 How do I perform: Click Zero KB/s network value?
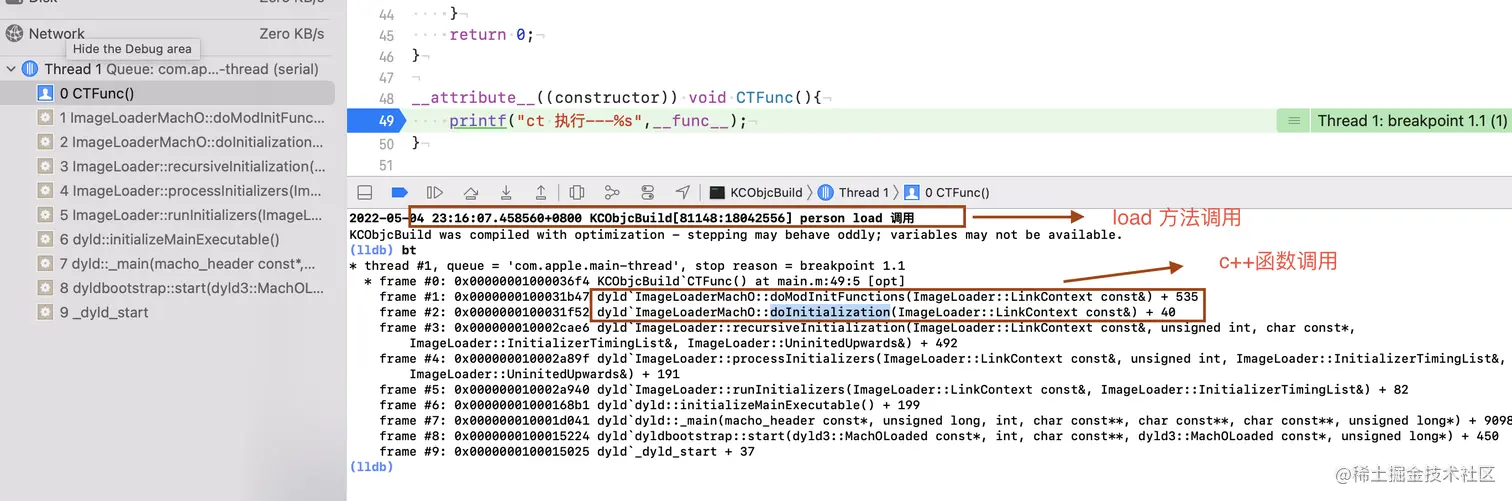point(292,33)
